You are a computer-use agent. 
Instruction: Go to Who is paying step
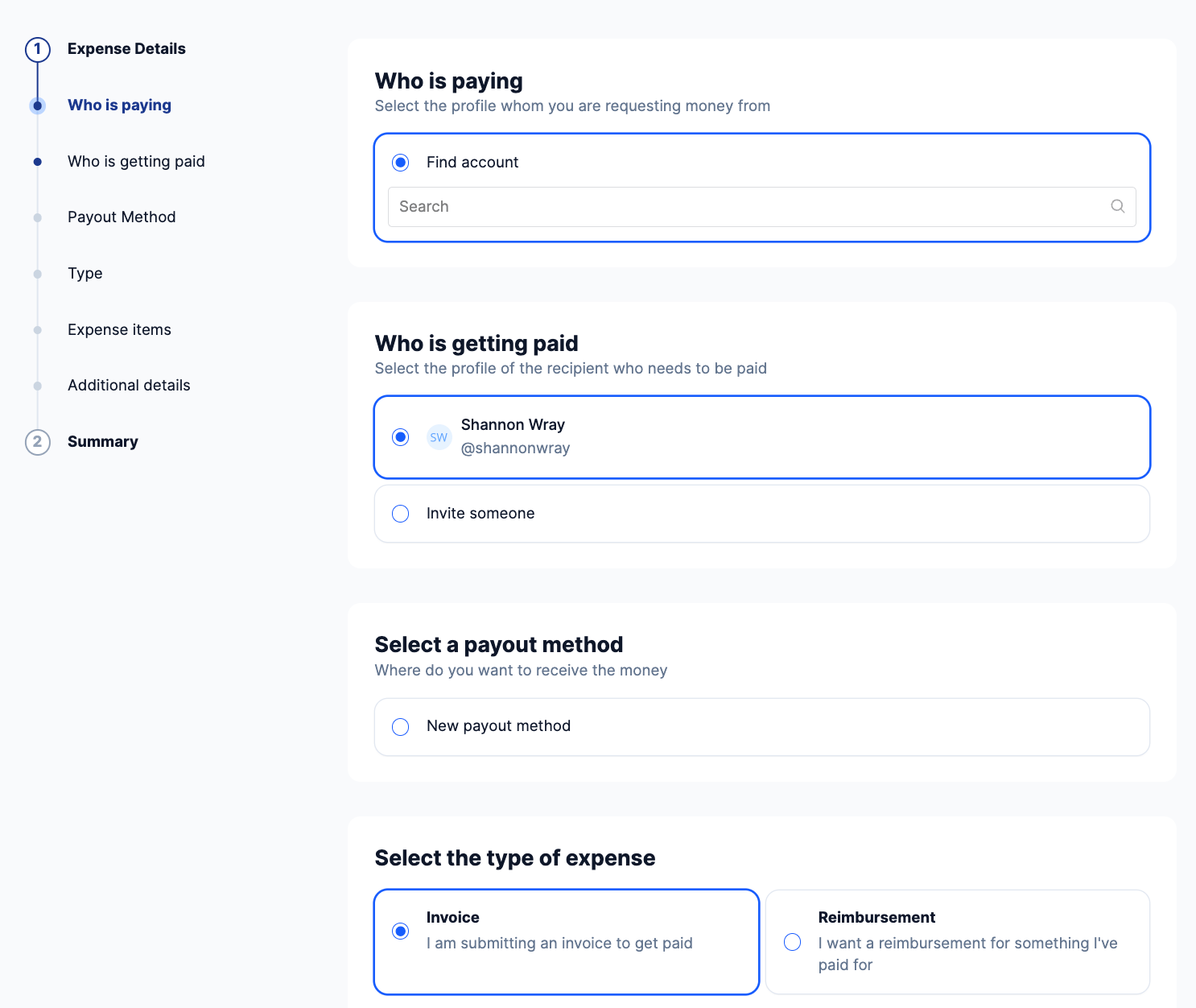click(x=119, y=105)
